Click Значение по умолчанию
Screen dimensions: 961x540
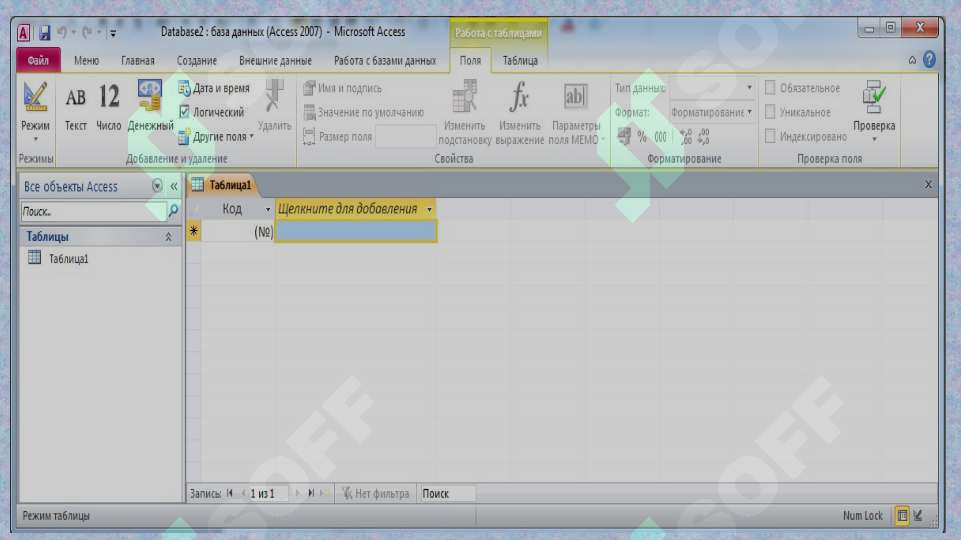(x=363, y=113)
